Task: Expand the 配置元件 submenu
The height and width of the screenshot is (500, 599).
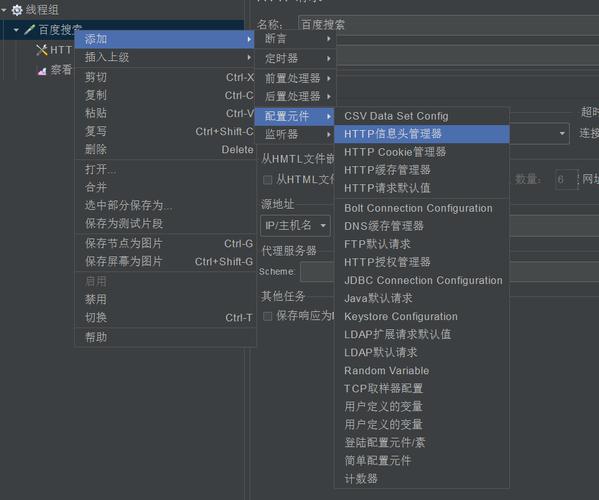Action: [x=295, y=116]
